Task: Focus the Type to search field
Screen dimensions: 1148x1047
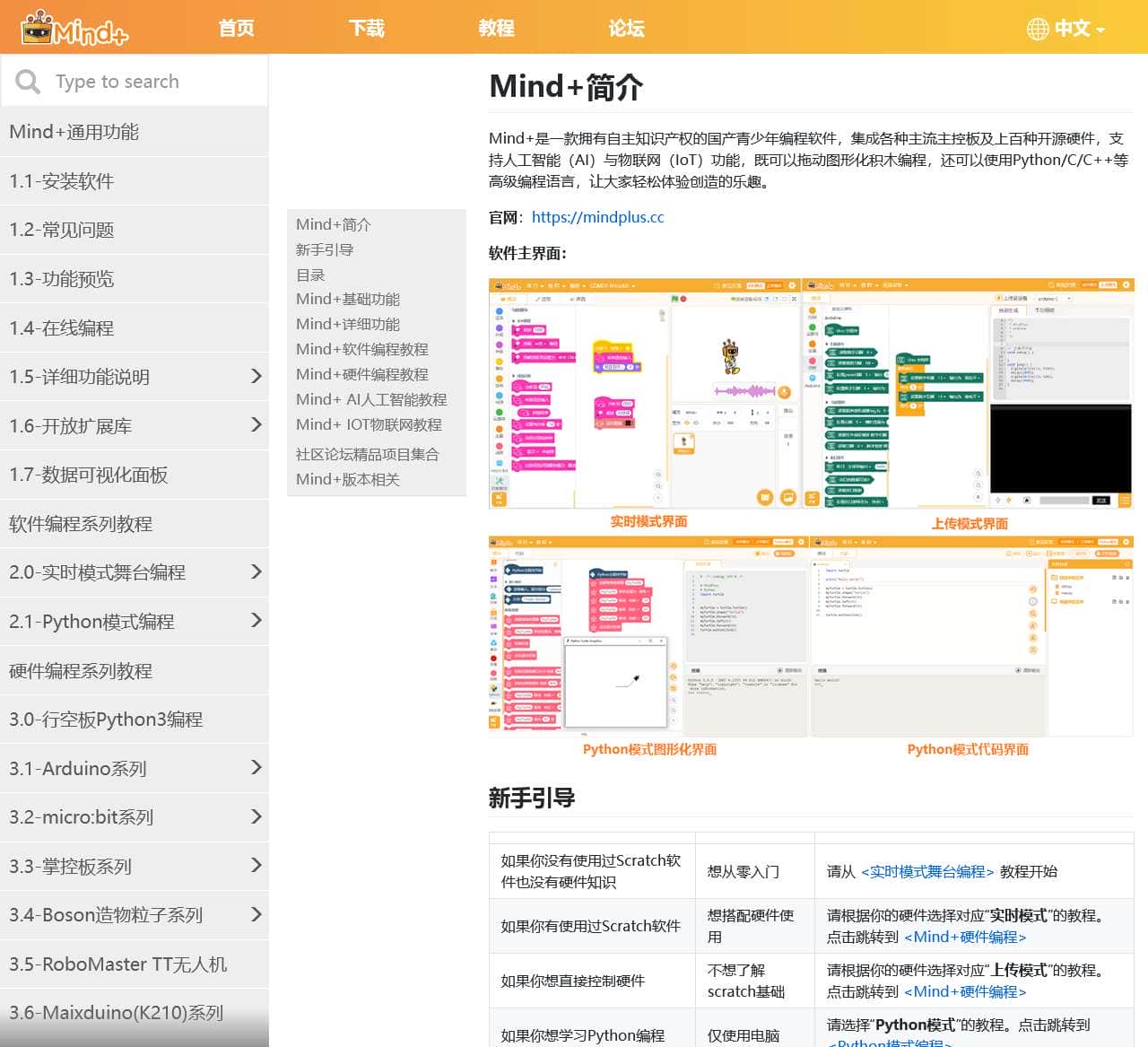Action: (x=152, y=82)
